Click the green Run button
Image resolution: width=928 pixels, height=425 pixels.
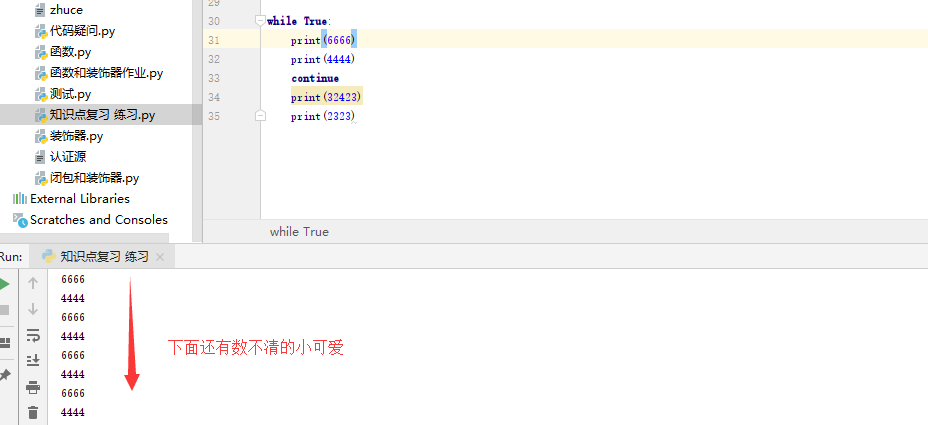(4, 284)
